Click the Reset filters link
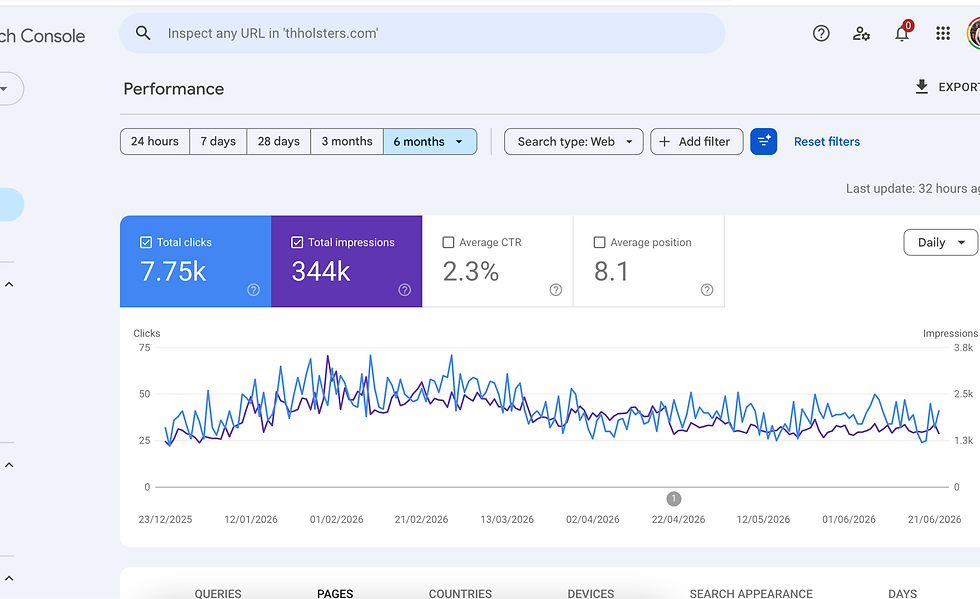 pyautogui.click(x=826, y=141)
